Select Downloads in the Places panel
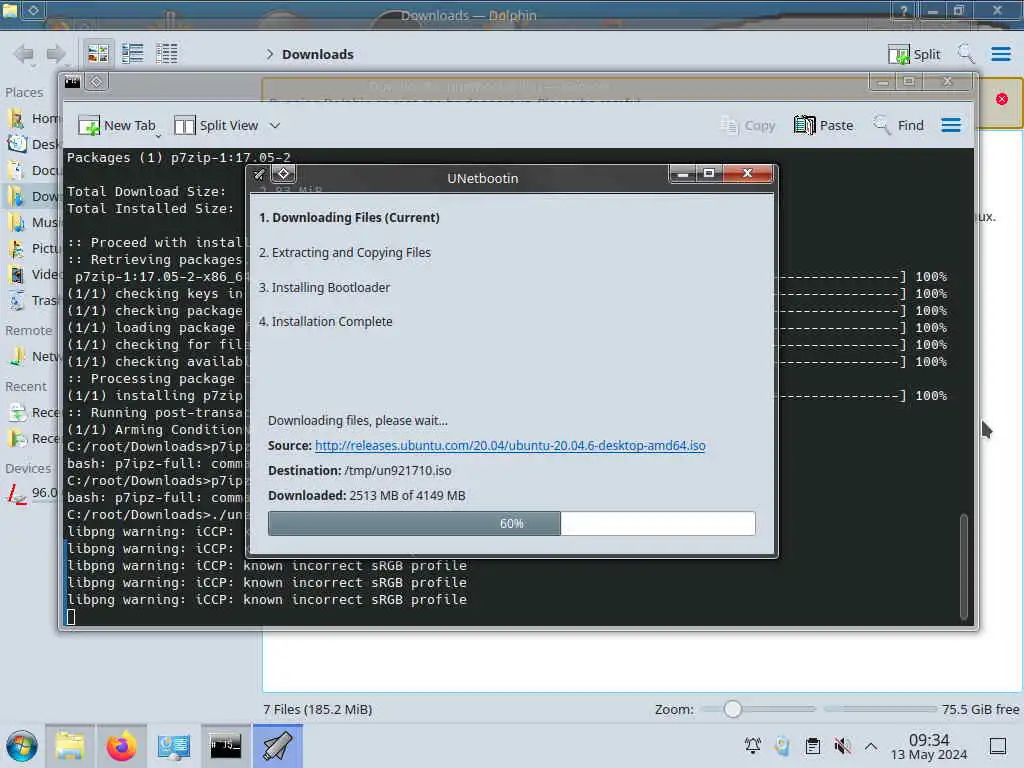This screenshot has width=1024, height=768. point(33,197)
